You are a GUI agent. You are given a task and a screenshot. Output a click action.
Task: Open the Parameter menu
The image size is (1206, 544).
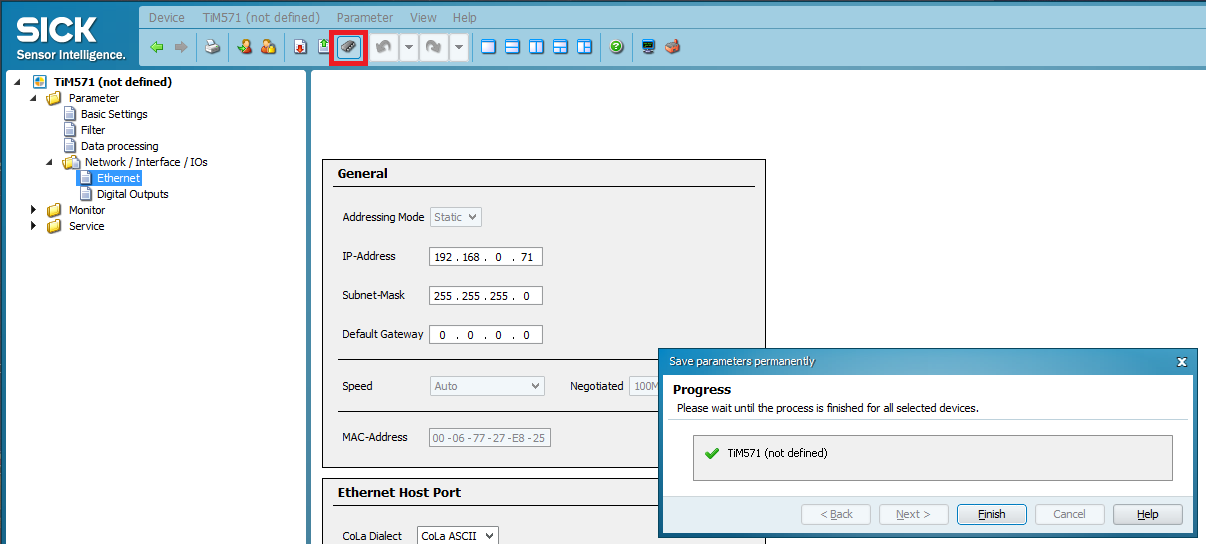(x=364, y=17)
